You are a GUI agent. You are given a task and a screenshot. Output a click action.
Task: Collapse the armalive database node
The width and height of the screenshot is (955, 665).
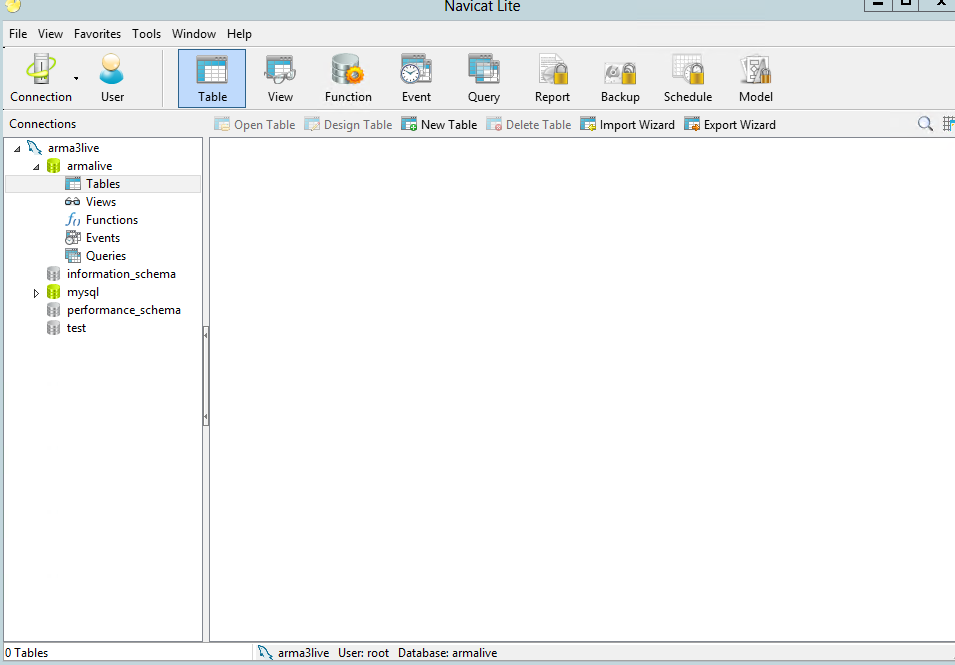coord(36,166)
